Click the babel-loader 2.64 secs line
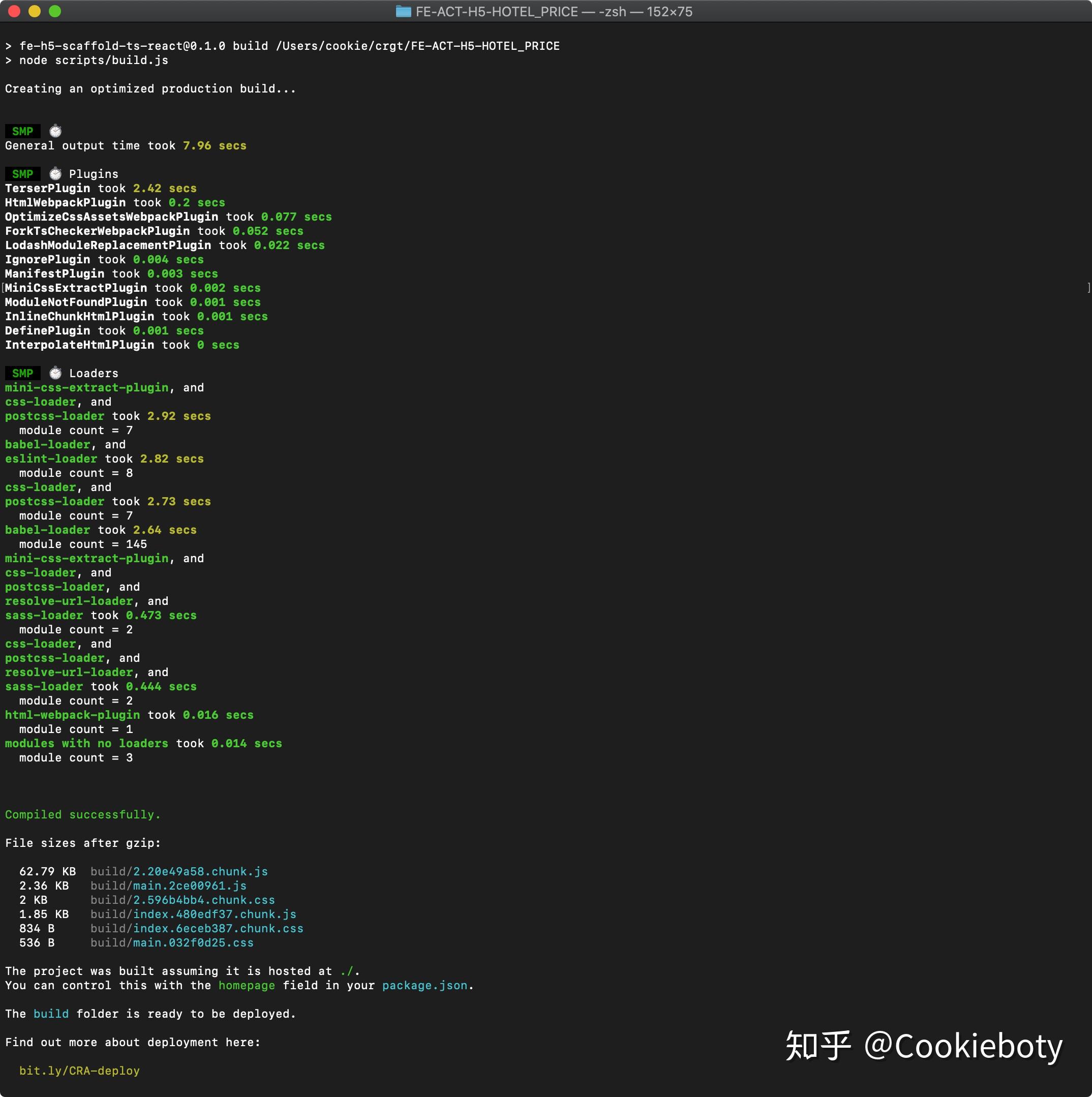The image size is (1092, 1097). (101, 530)
